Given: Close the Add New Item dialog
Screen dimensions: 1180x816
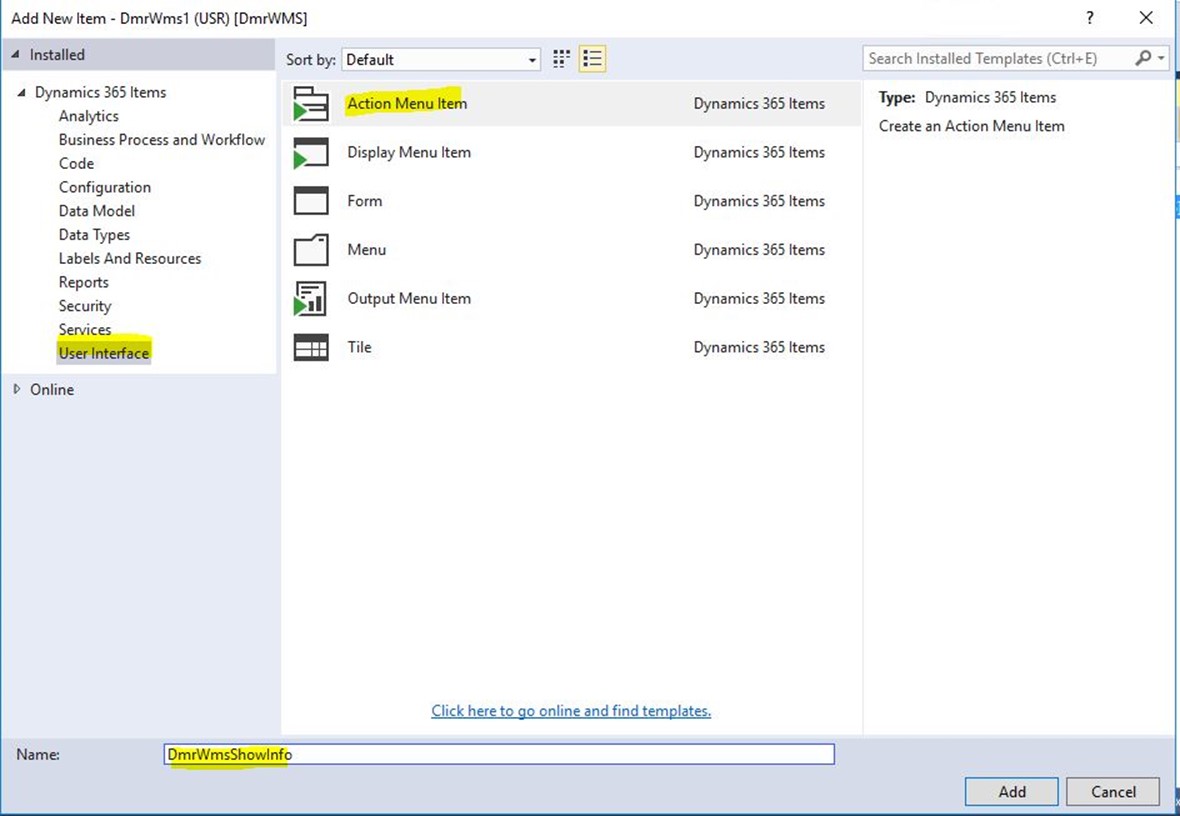Looking at the screenshot, I should tap(1146, 17).
